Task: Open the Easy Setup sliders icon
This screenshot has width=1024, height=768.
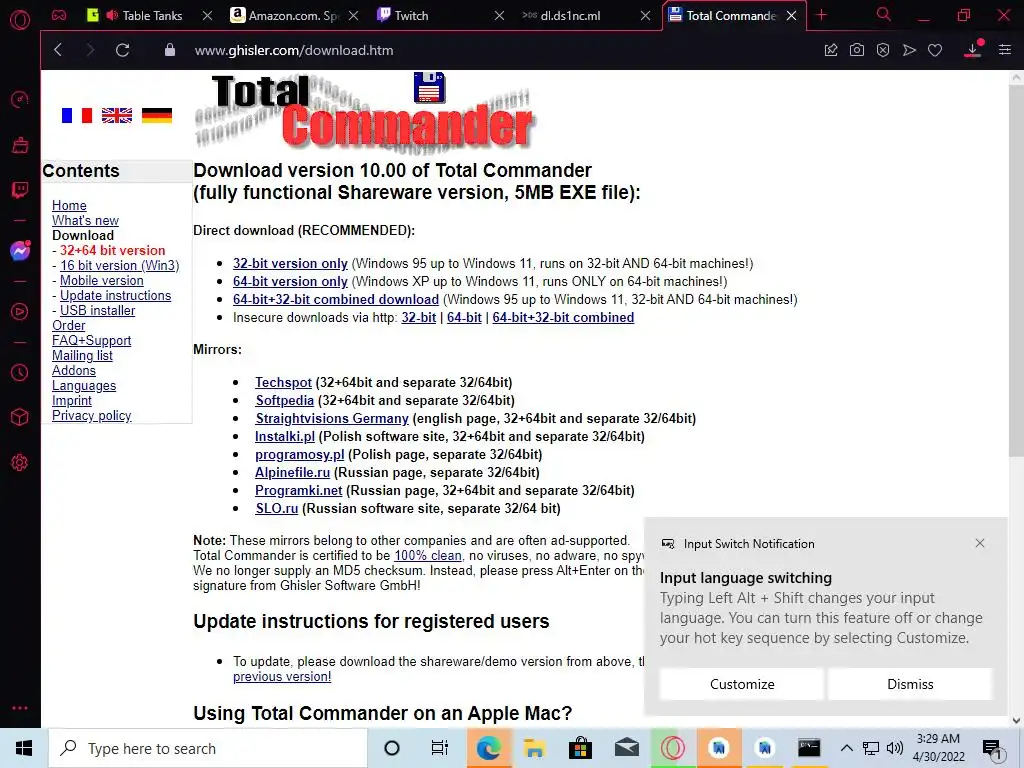Action: tap(1005, 50)
